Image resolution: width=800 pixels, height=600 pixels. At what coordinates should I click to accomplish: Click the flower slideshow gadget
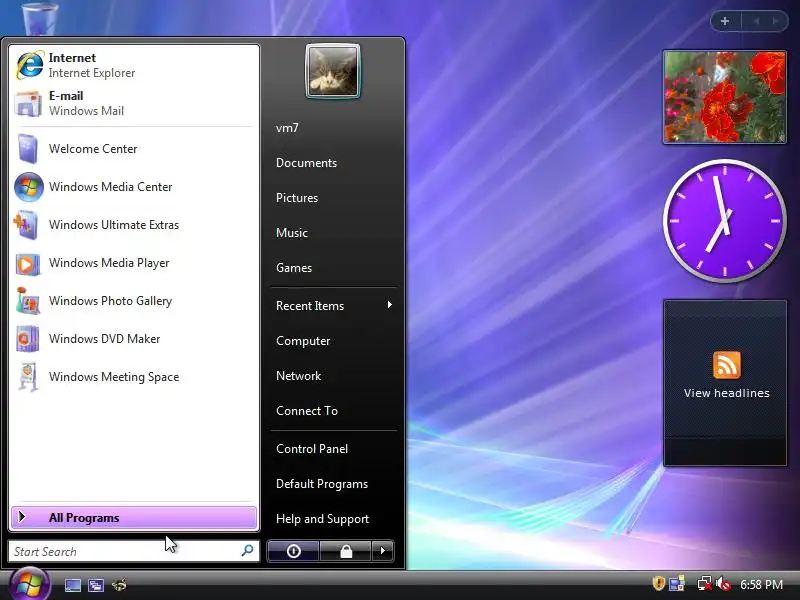(724, 97)
